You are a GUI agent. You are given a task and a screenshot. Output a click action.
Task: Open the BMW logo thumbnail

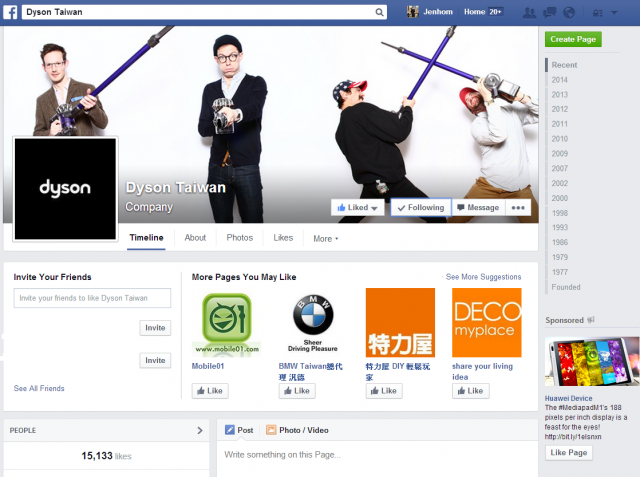[313, 323]
